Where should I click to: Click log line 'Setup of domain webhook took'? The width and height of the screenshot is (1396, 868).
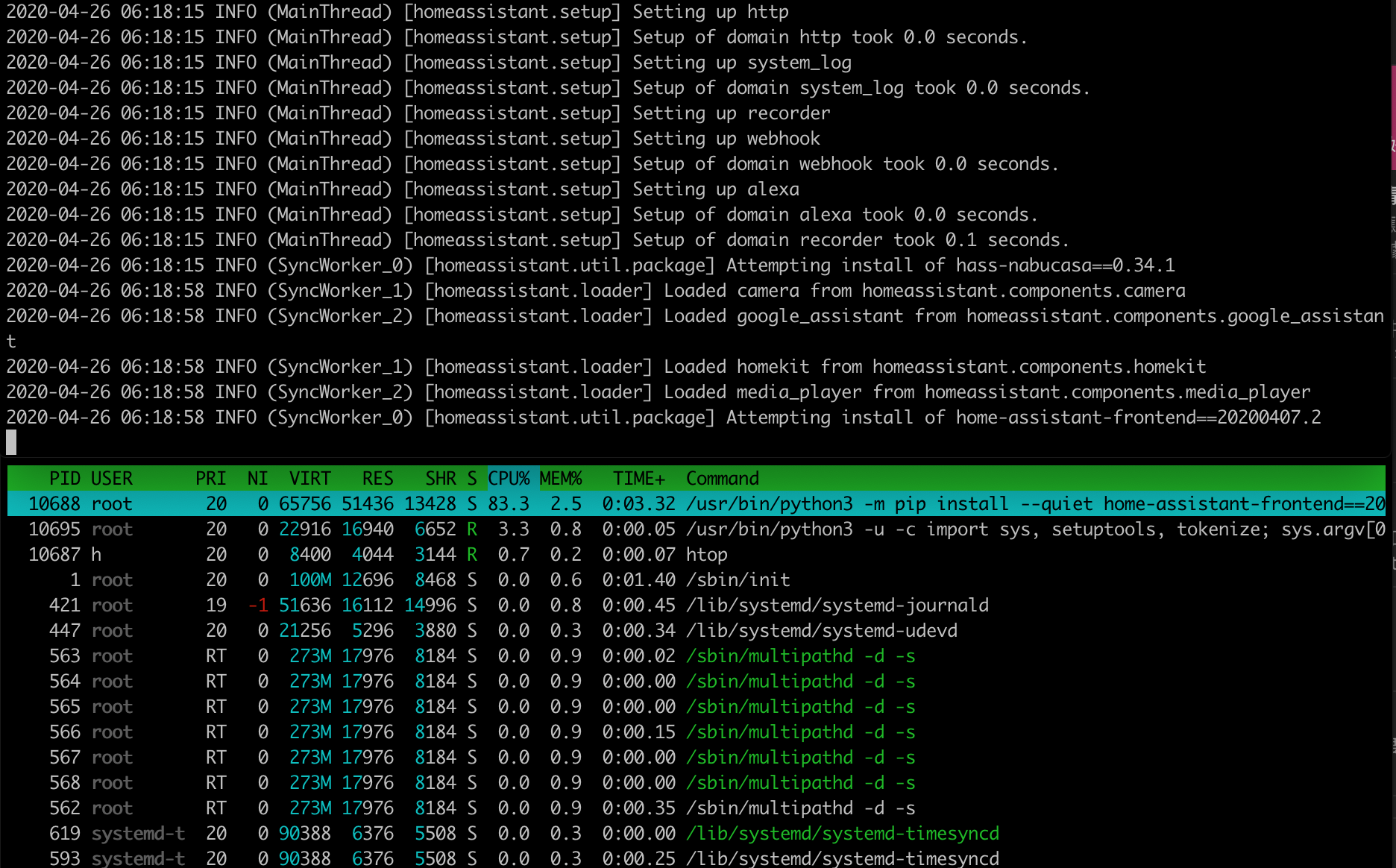[532, 164]
